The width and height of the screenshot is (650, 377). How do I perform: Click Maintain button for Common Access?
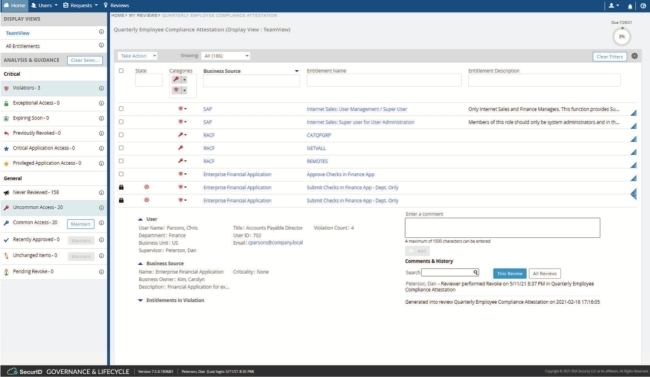[80, 224]
